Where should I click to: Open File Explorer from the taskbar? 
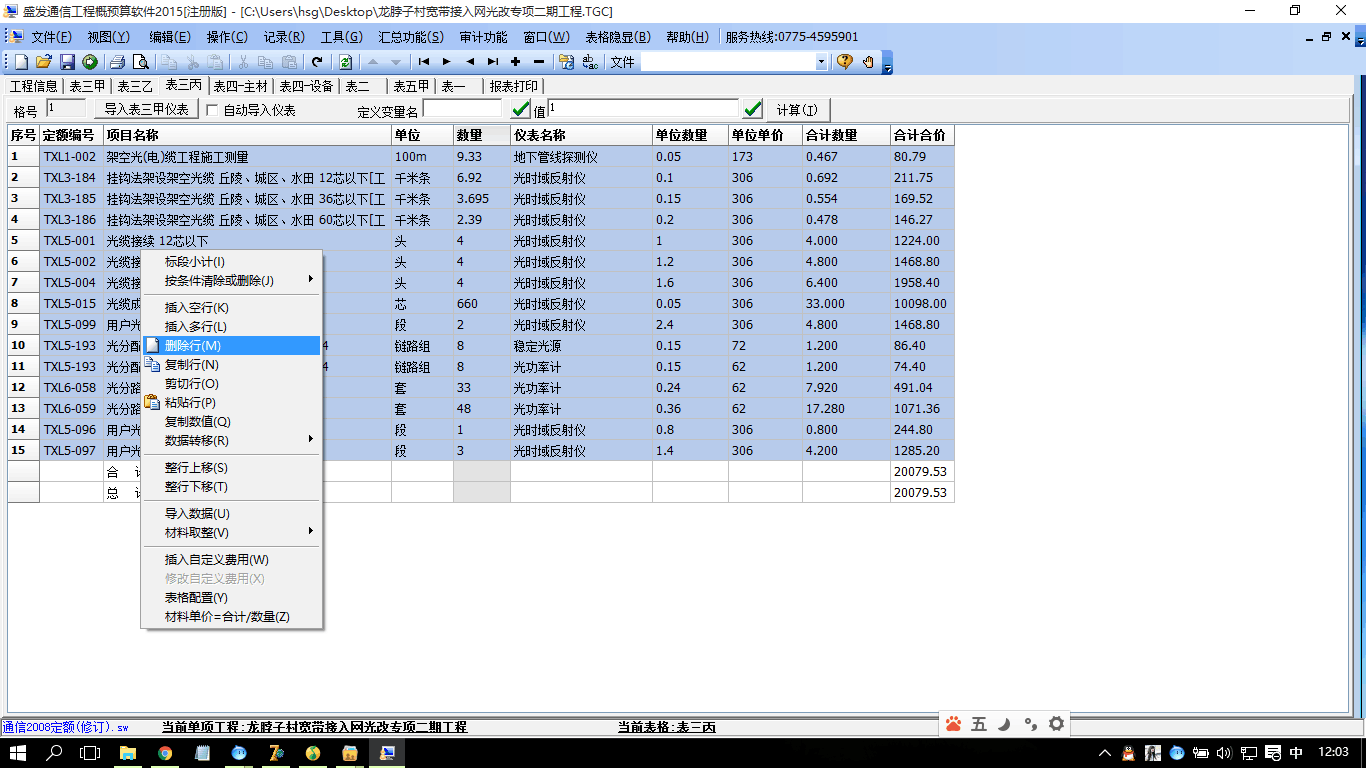[x=128, y=752]
